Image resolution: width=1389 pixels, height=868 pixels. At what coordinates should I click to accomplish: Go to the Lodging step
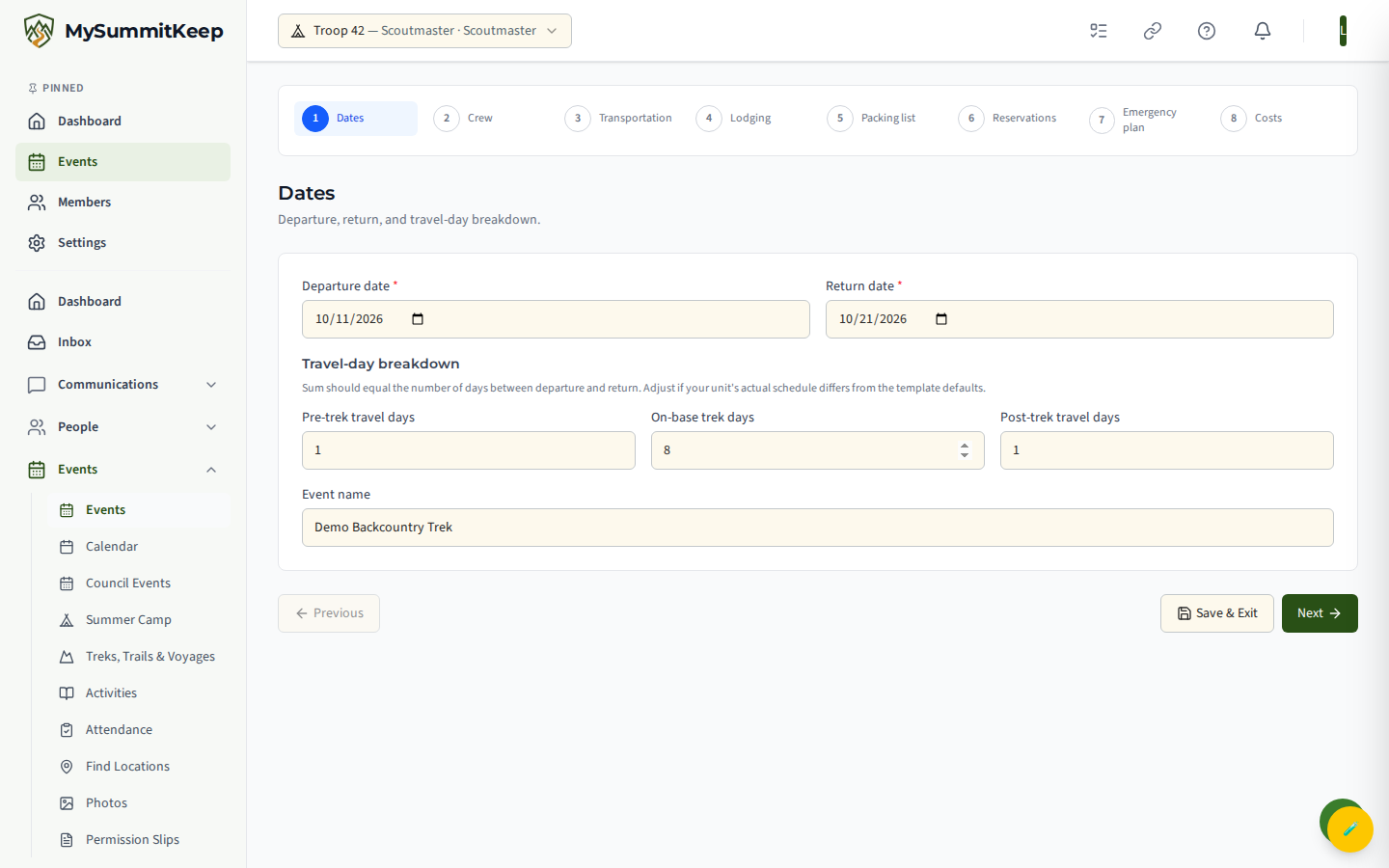(749, 119)
